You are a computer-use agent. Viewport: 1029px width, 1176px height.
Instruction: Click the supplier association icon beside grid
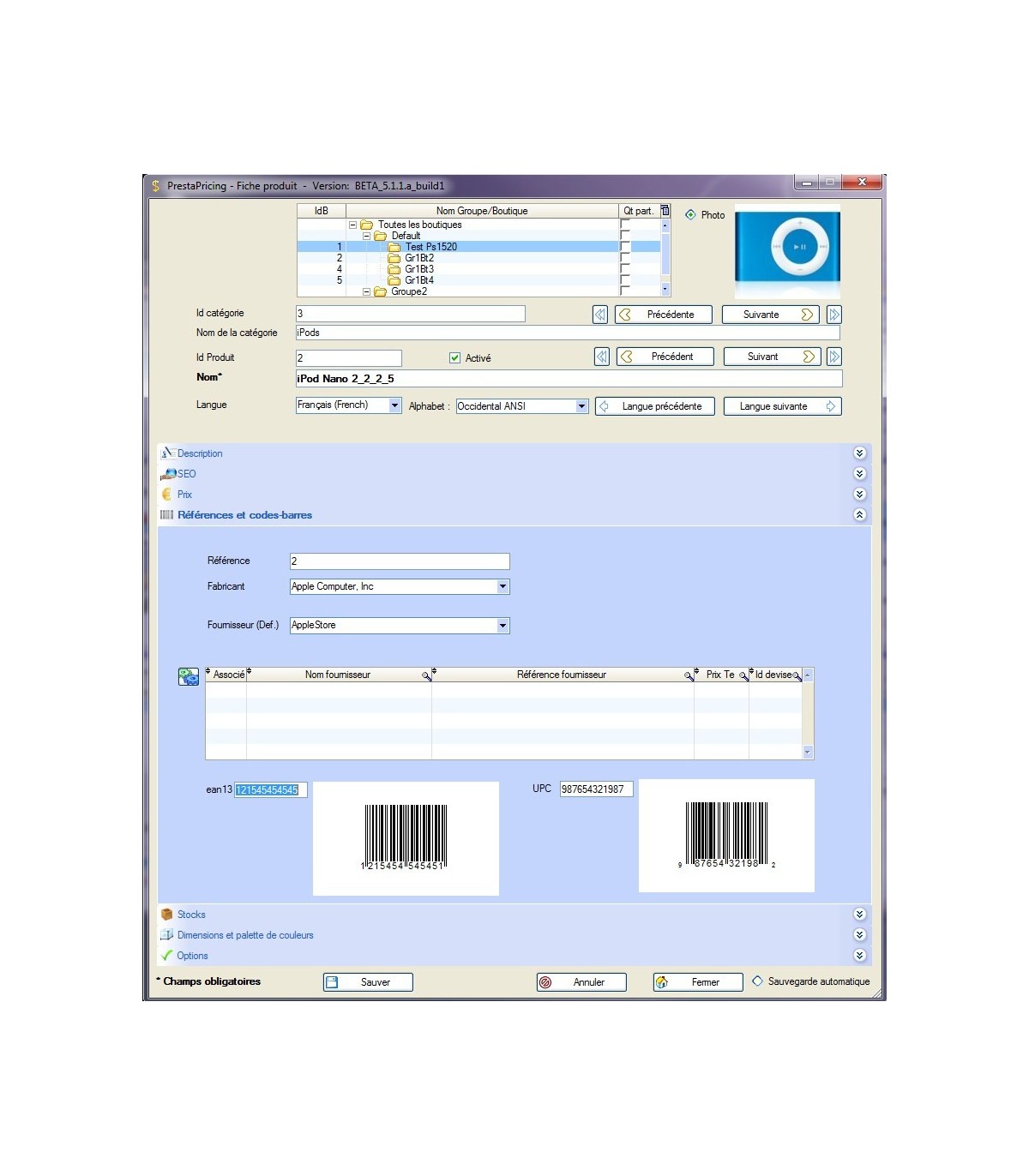point(189,677)
